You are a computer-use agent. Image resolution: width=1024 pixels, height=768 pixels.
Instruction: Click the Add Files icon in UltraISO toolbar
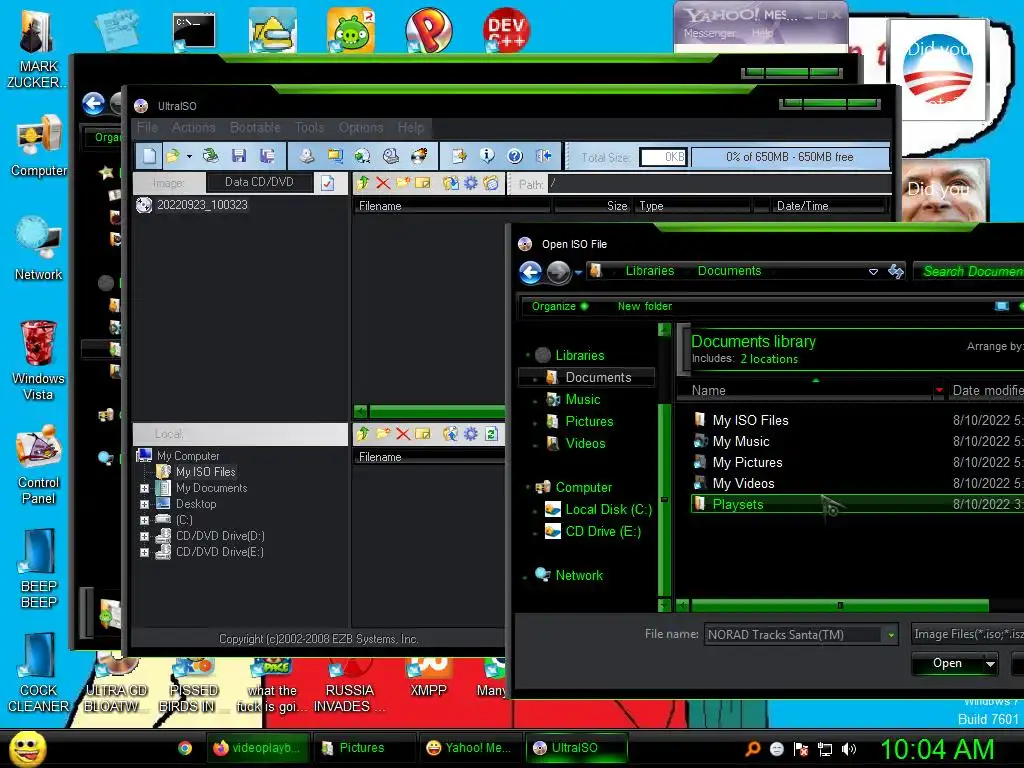click(x=459, y=155)
